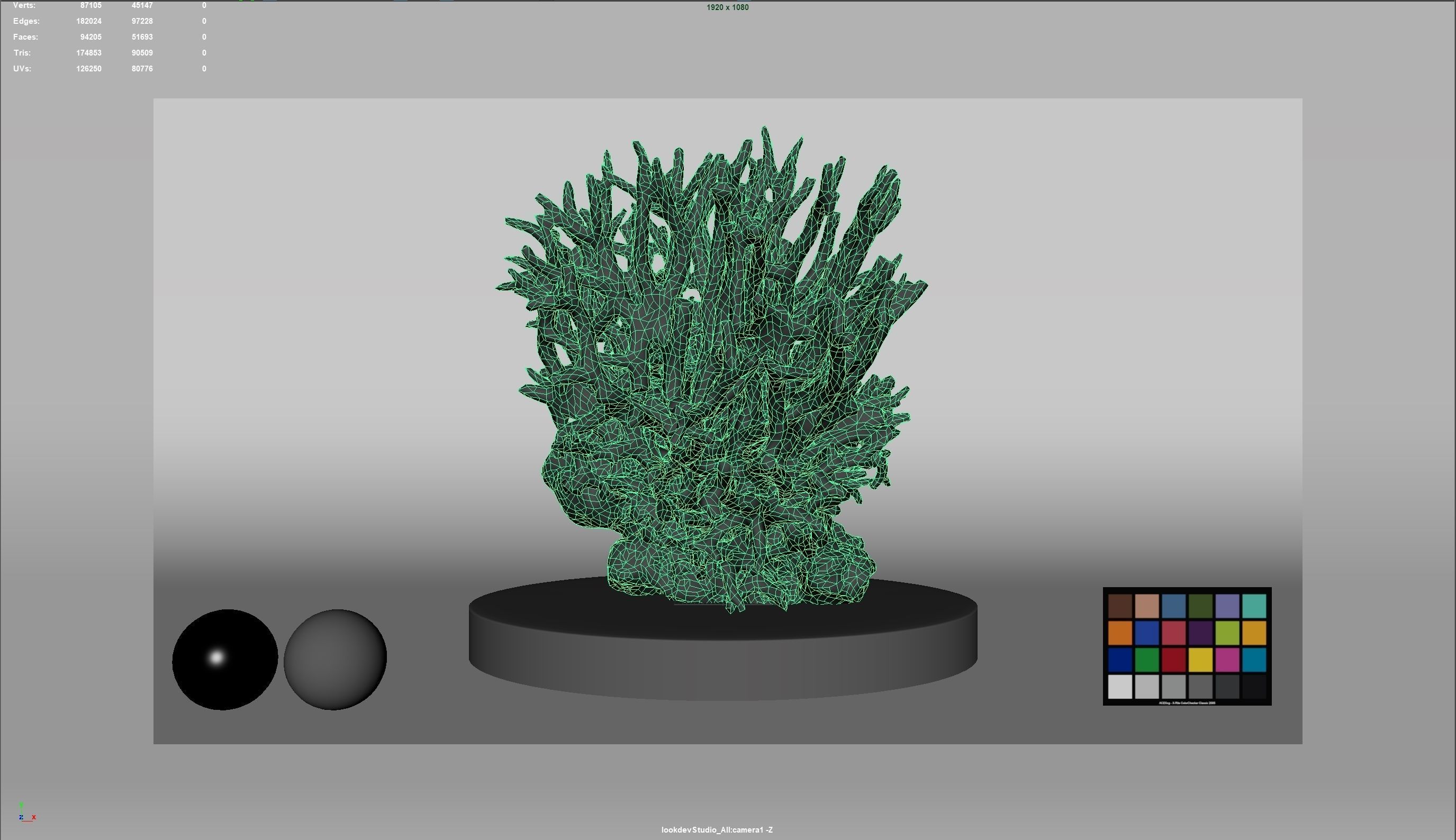Pick the orange checker swatch

coord(1119,633)
